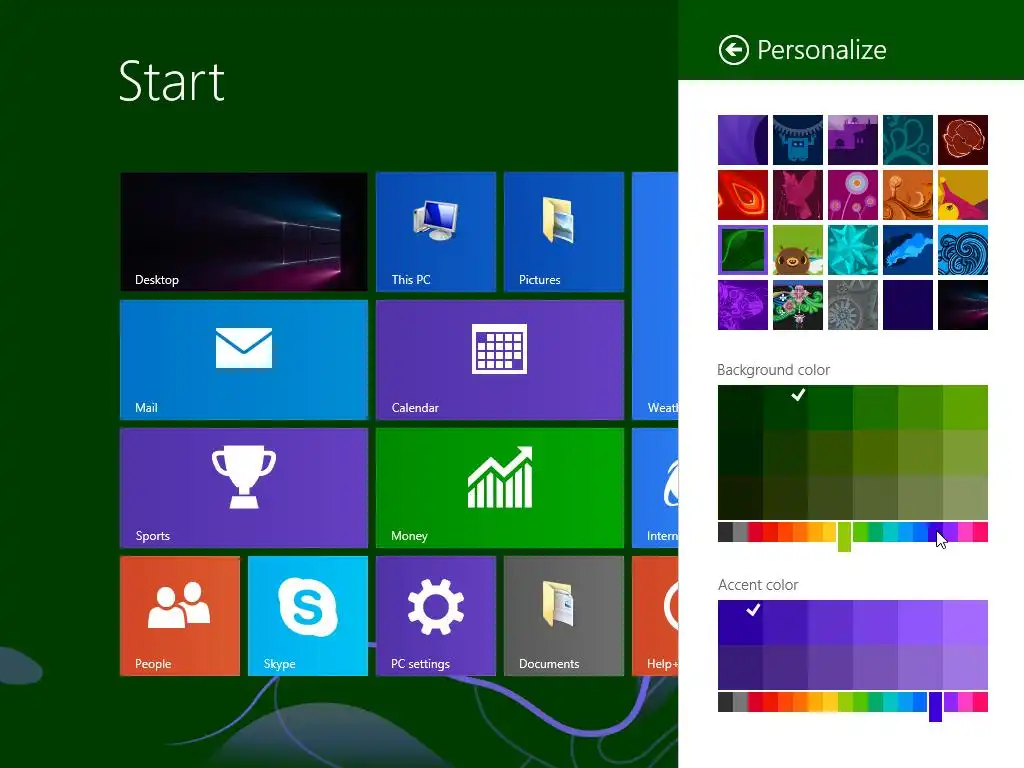1024x768 pixels.
Task: Click the back arrow next to Personalize
Action: tap(733, 50)
